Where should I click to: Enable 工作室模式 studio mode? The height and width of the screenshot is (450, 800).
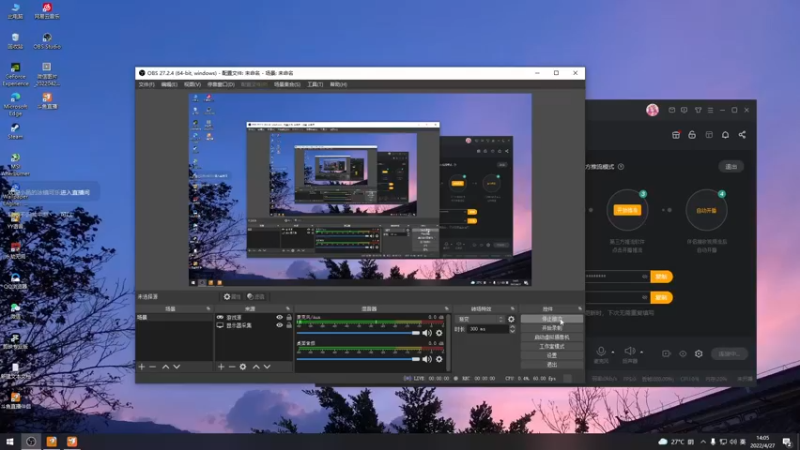[x=552, y=346]
